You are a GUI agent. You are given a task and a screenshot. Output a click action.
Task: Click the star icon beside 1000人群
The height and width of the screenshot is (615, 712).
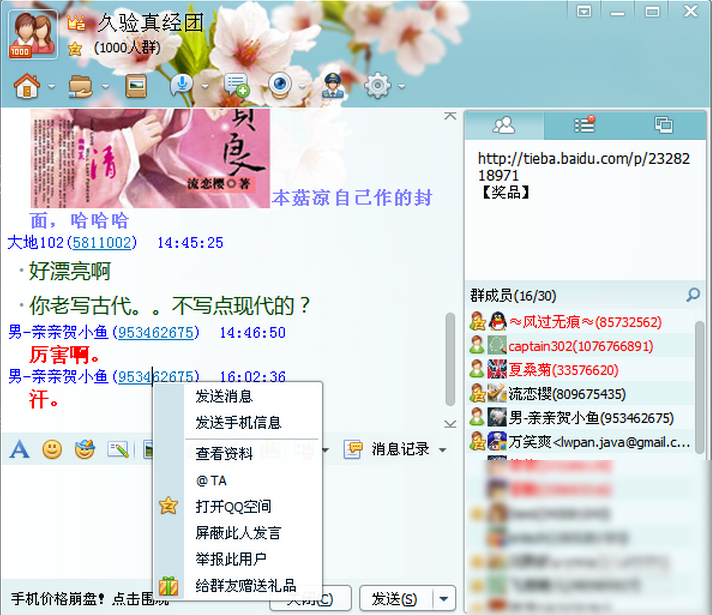(75, 49)
